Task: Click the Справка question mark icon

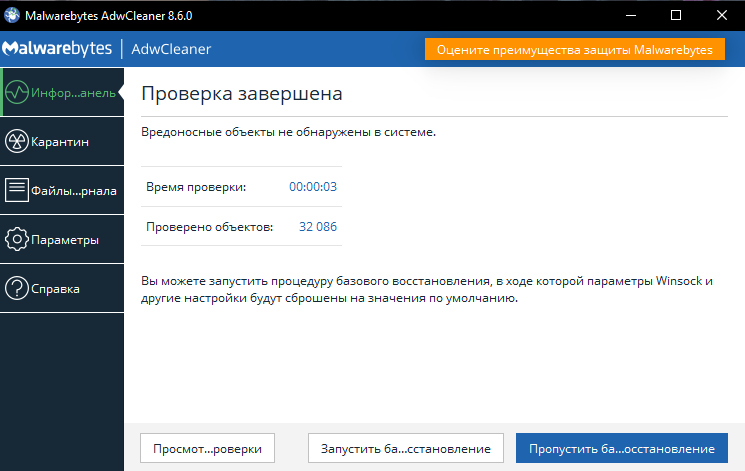Action: [x=17, y=288]
